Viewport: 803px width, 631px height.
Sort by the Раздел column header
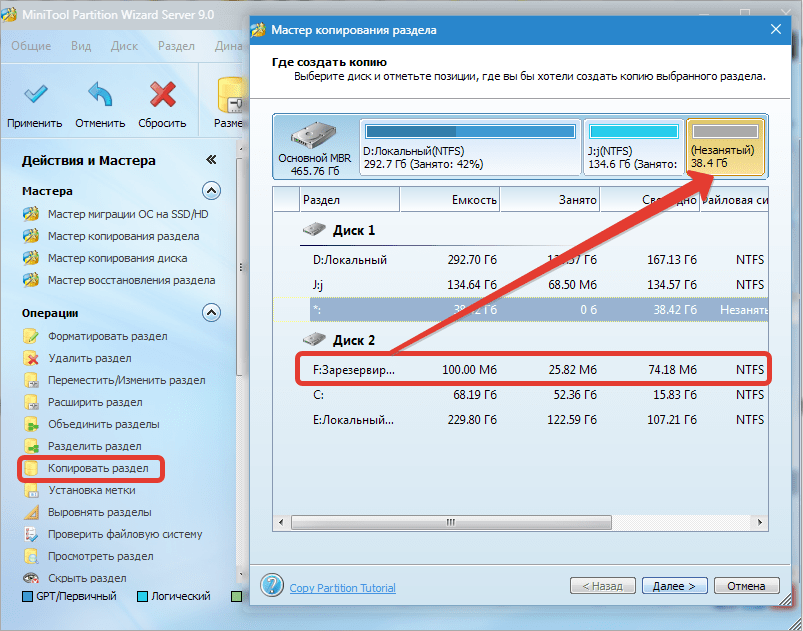(349, 200)
